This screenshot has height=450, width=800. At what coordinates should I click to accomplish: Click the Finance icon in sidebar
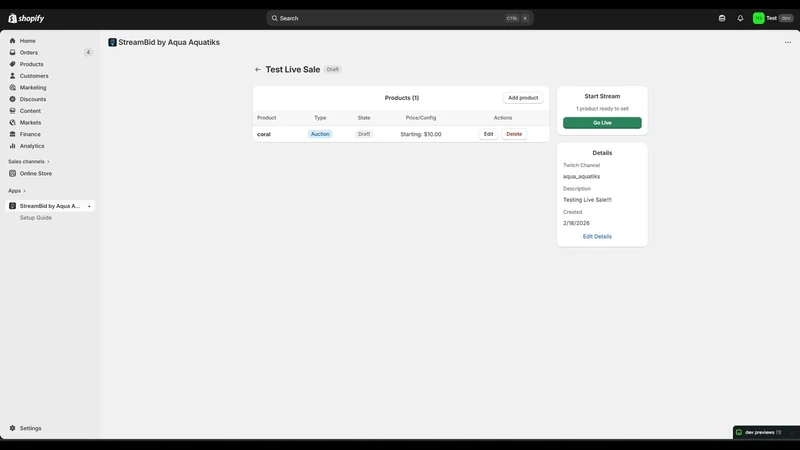(13, 134)
